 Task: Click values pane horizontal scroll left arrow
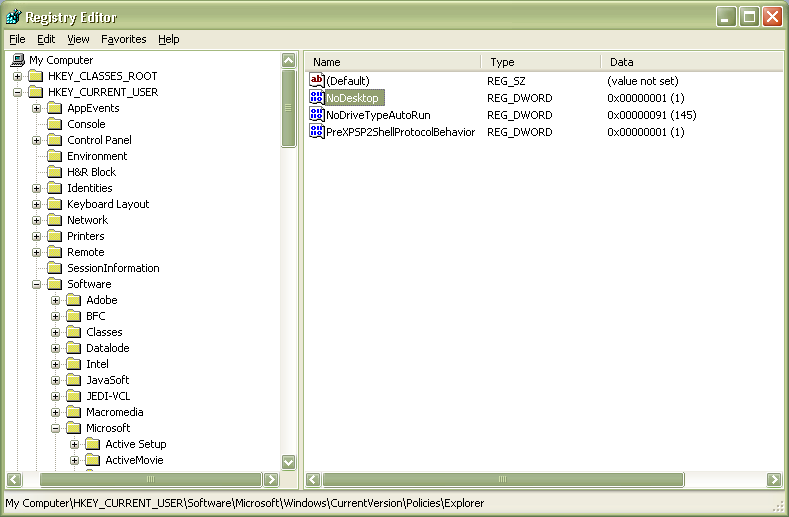(x=313, y=479)
